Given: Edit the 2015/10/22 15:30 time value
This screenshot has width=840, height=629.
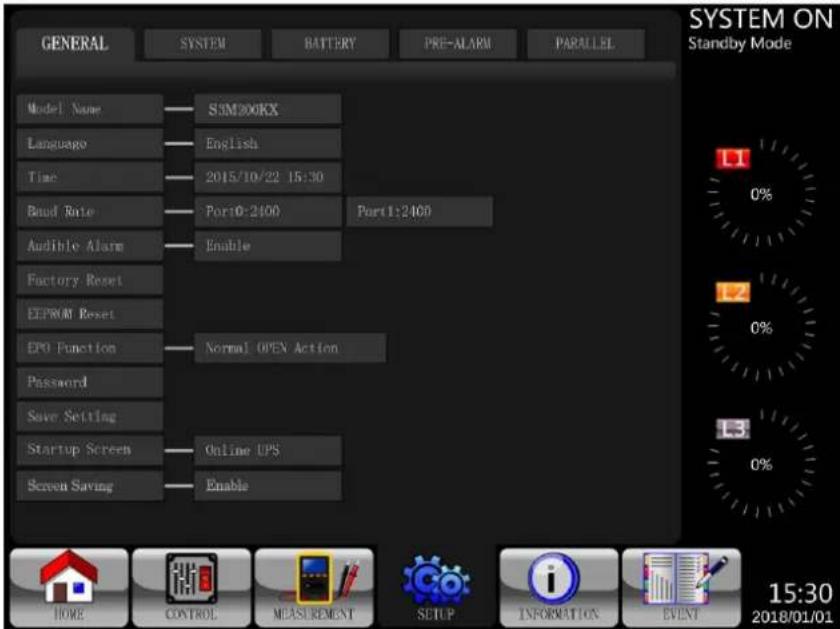Looking at the screenshot, I should (x=268, y=177).
